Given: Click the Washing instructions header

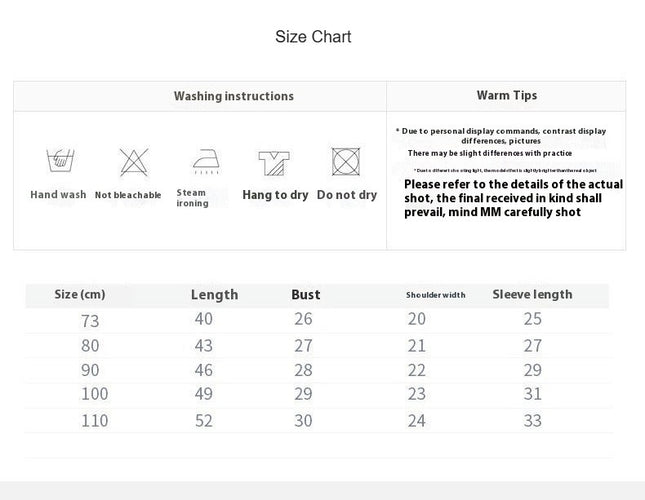Looking at the screenshot, I should [234, 96].
